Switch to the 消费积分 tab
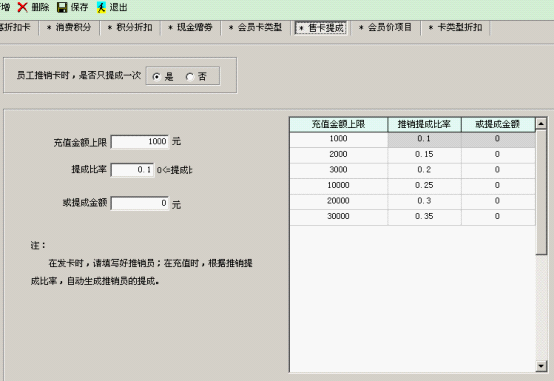Screen dimensions: 554x381 (x=69, y=28)
